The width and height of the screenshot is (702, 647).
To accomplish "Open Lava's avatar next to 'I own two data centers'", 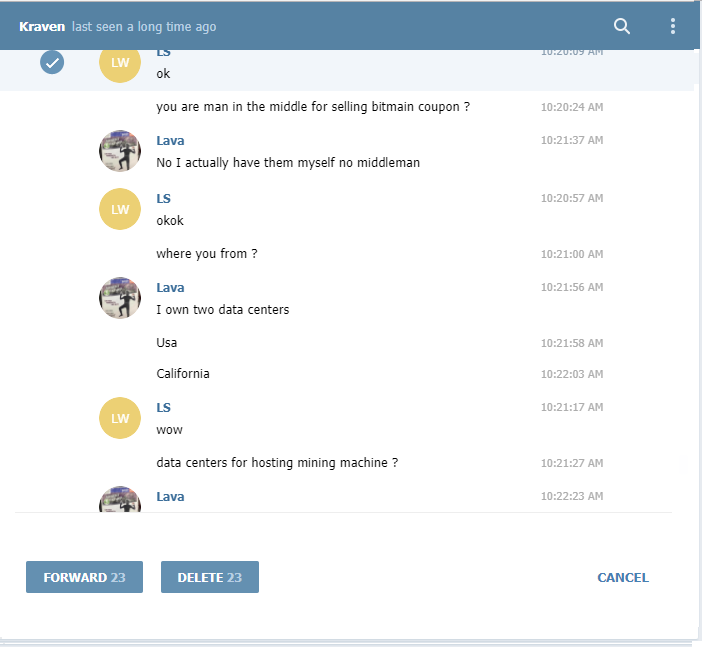I will pos(120,298).
